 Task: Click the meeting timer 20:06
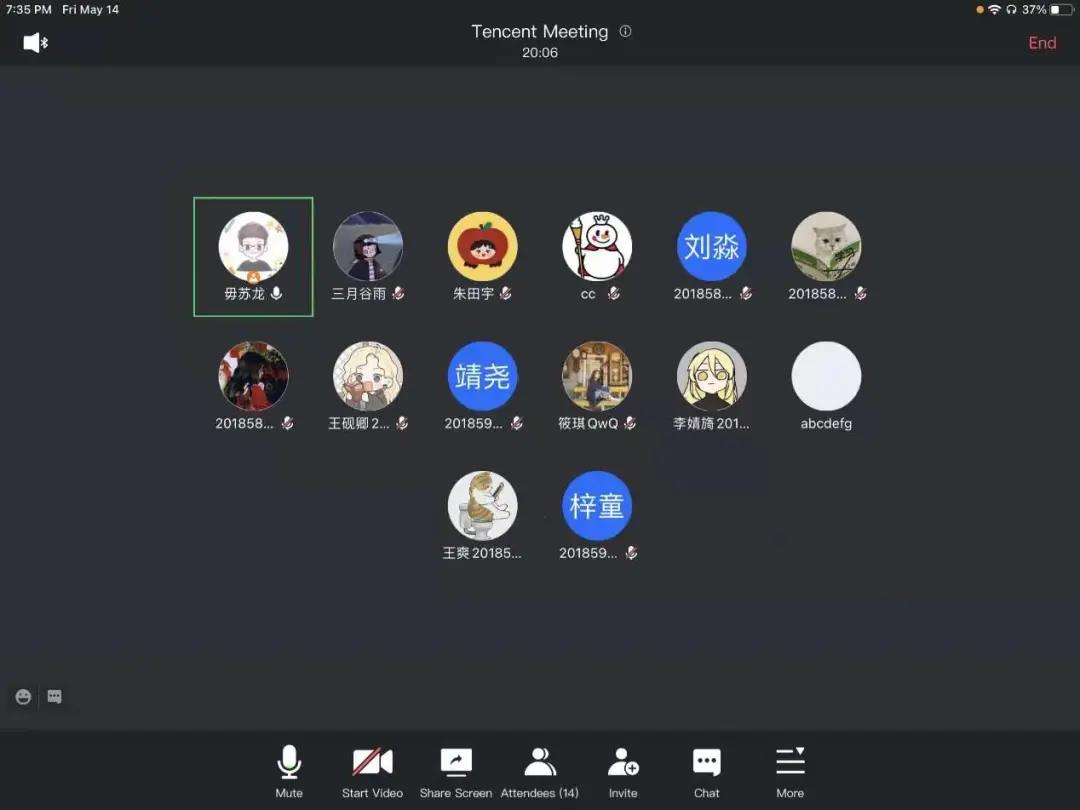click(540, 52)
